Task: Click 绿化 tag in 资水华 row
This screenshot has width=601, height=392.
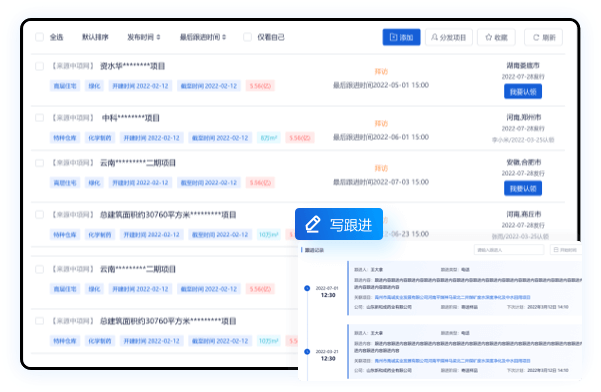Action: [x=94, y=86]
